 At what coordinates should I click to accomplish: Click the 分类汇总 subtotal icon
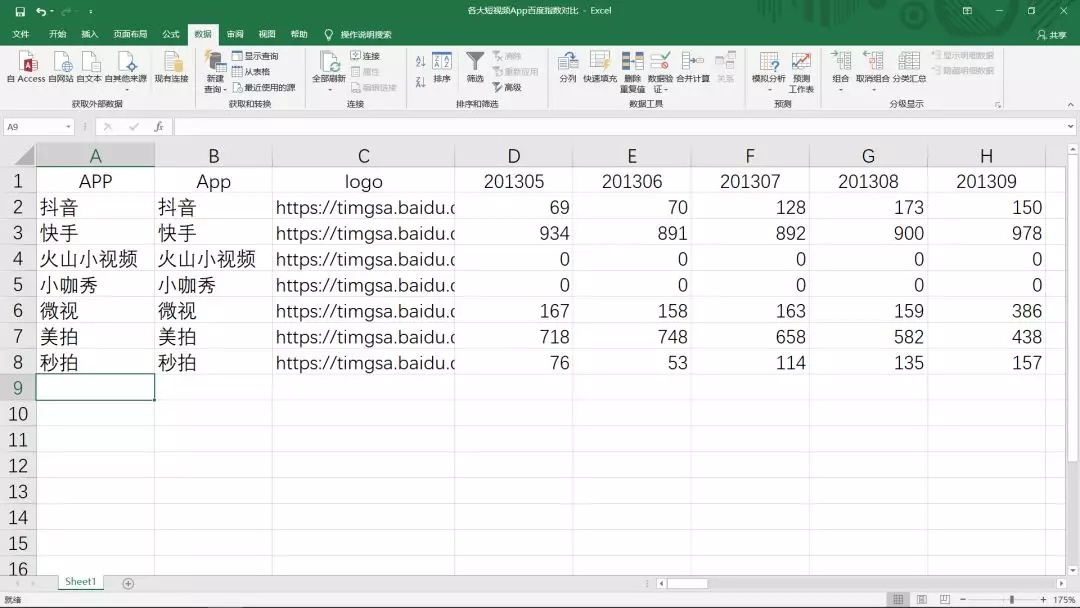(x=909, y=64)
